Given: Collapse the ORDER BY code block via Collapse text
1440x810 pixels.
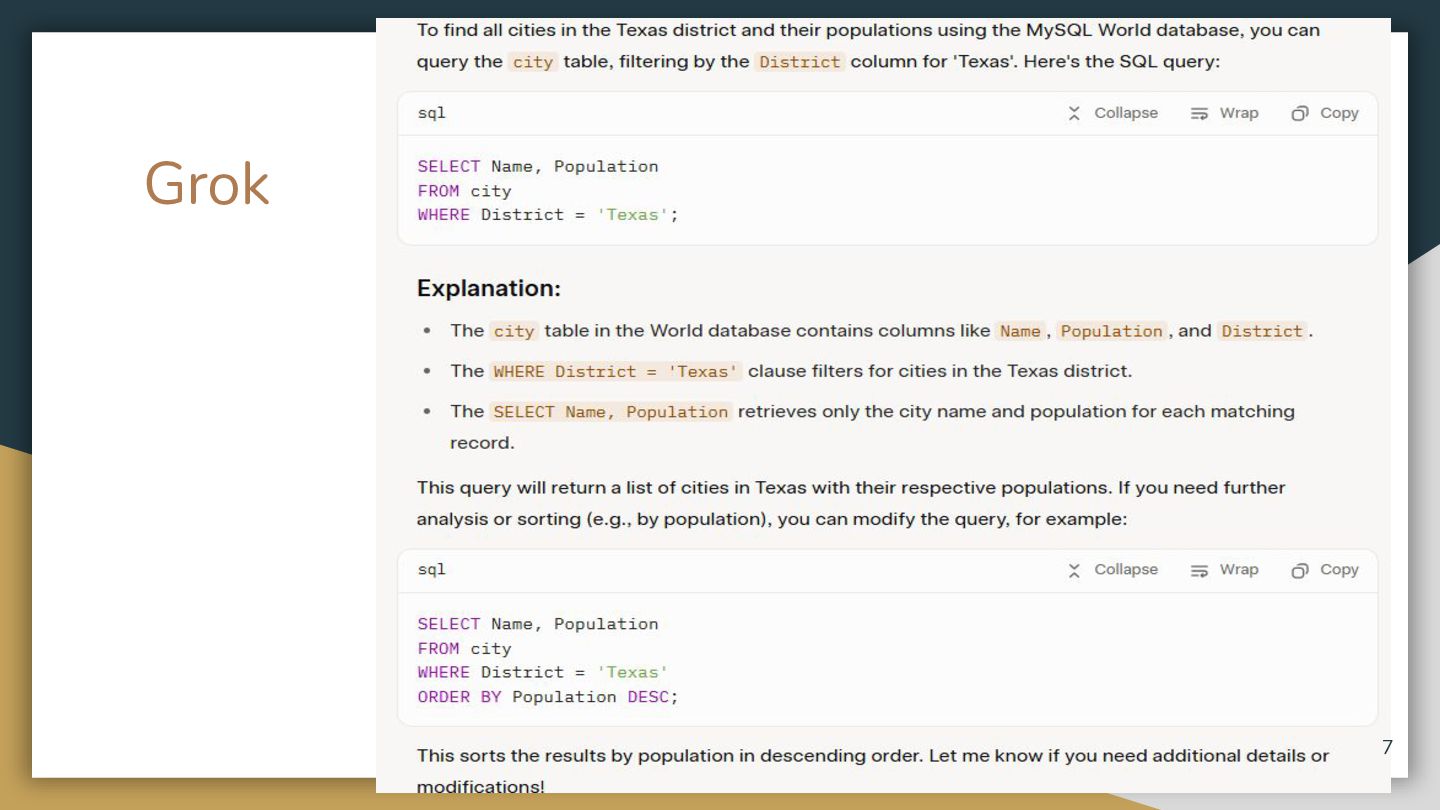Looking at the screenshot, I should click(x=1125, y=569).
